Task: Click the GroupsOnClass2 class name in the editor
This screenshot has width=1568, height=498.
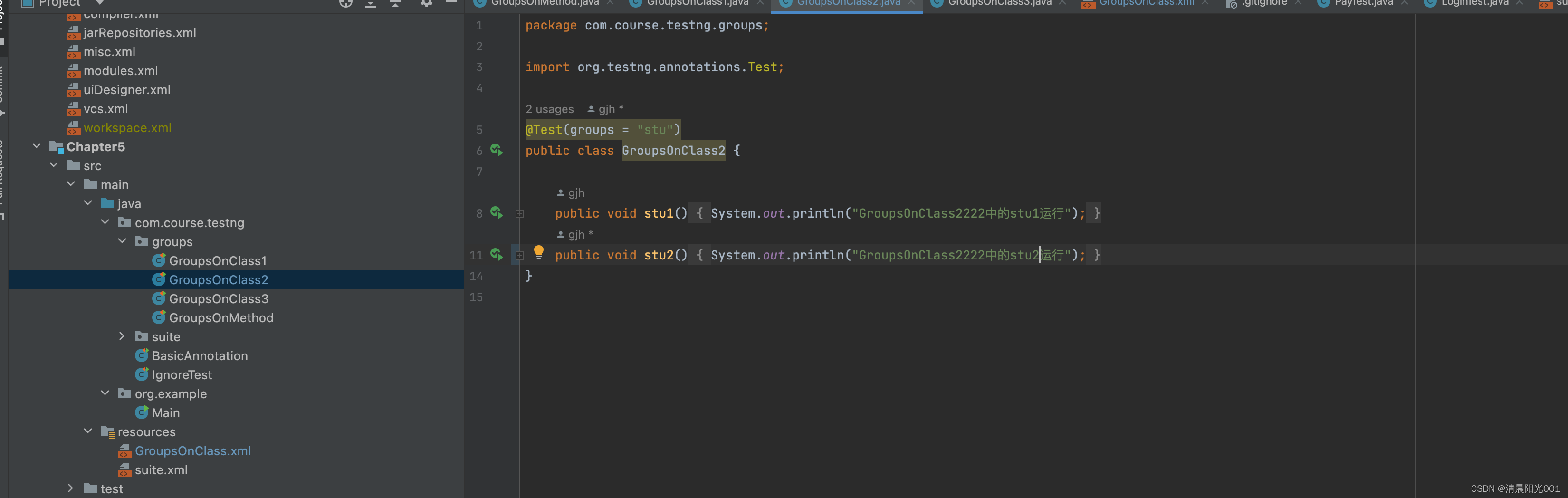Action: point(673,150)
